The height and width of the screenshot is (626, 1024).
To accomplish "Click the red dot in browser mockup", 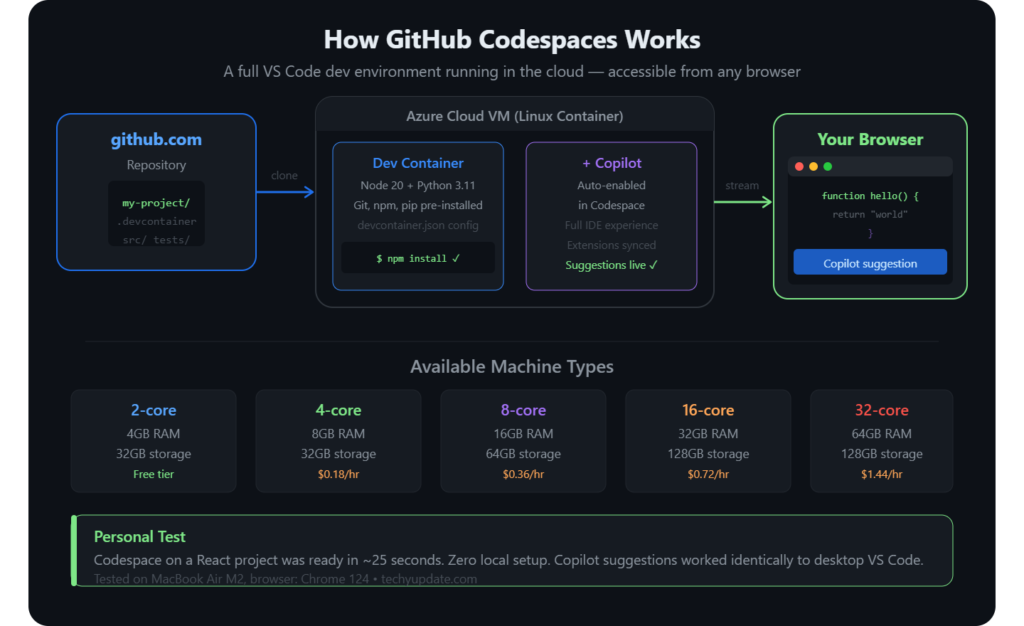I will (799, 166).
